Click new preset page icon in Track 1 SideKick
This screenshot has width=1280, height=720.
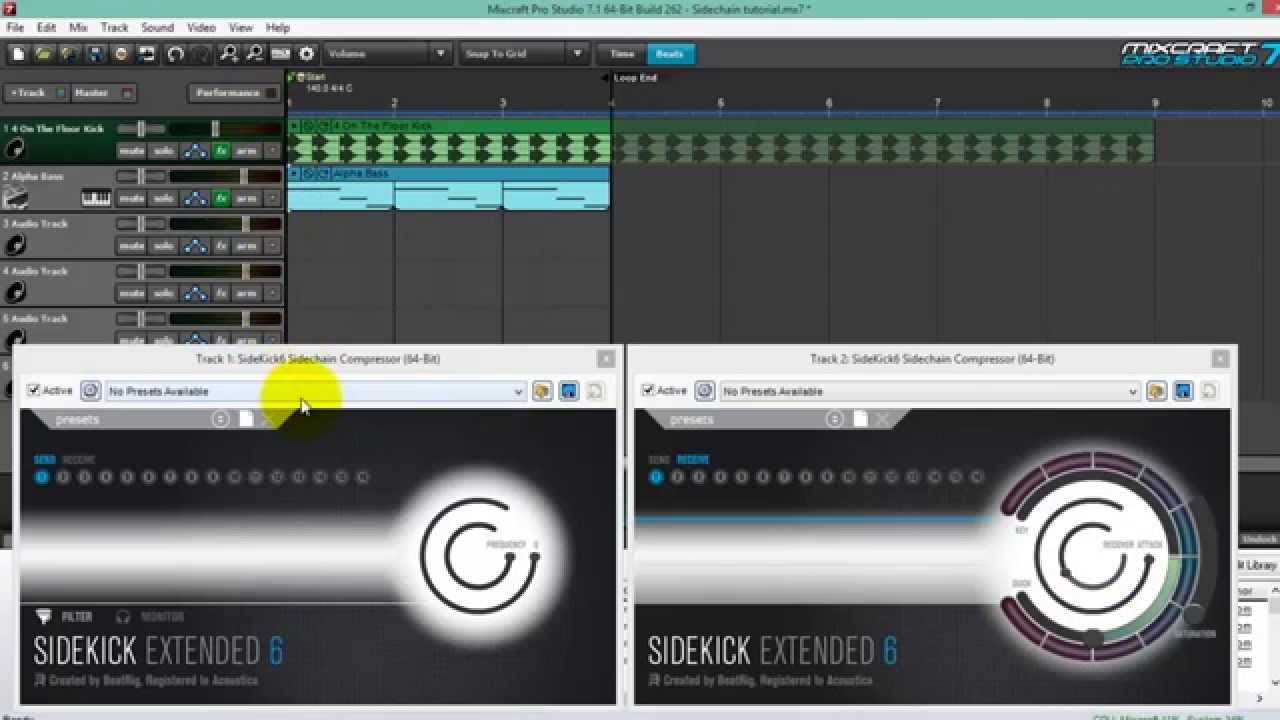pyautogui.click(x=246, y=419)
